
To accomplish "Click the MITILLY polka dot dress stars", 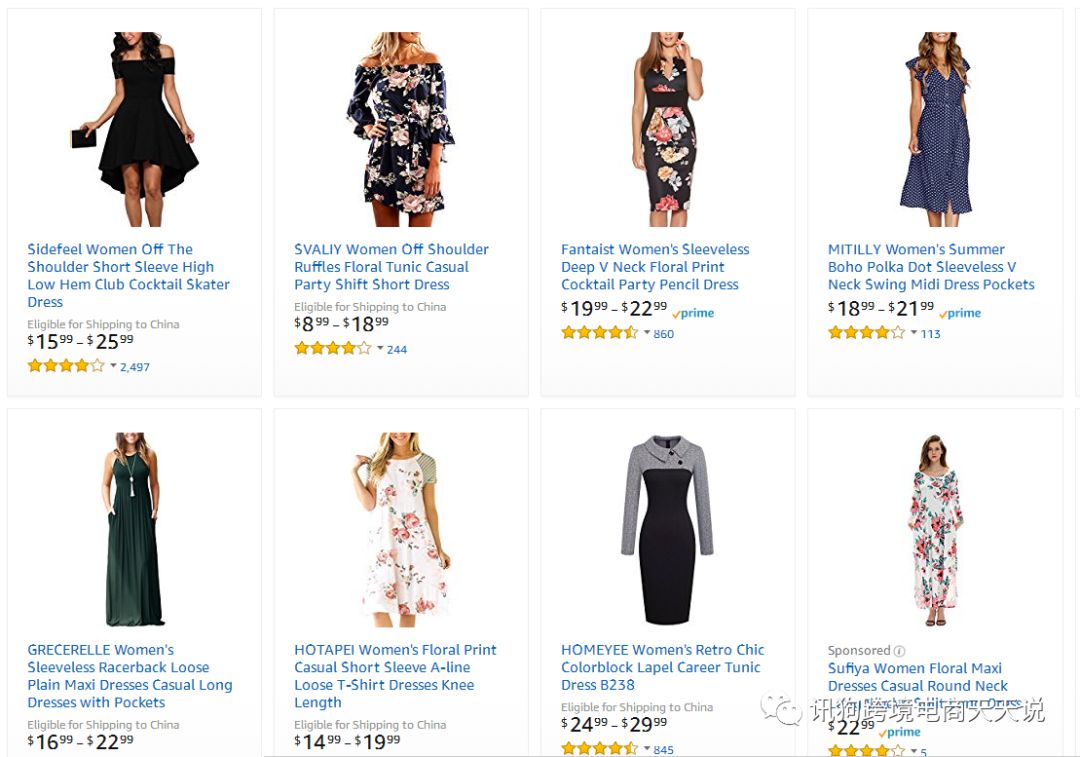I will 866,333.
